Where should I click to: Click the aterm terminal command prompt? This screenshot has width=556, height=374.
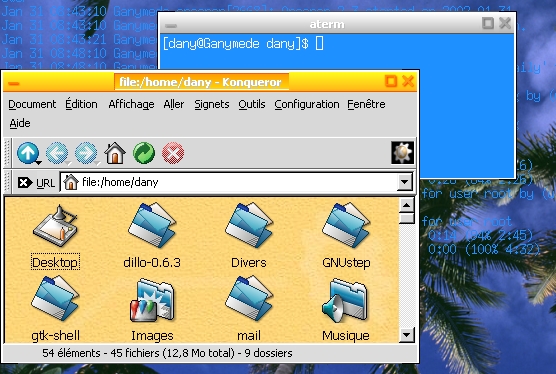243,44
